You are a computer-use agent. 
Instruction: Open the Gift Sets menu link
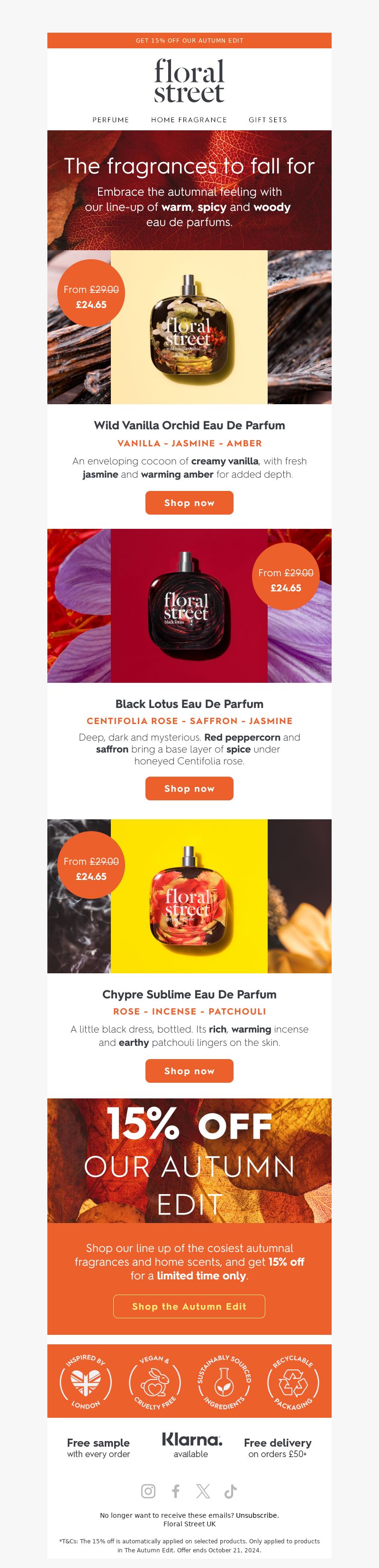[x=268, y=120]
